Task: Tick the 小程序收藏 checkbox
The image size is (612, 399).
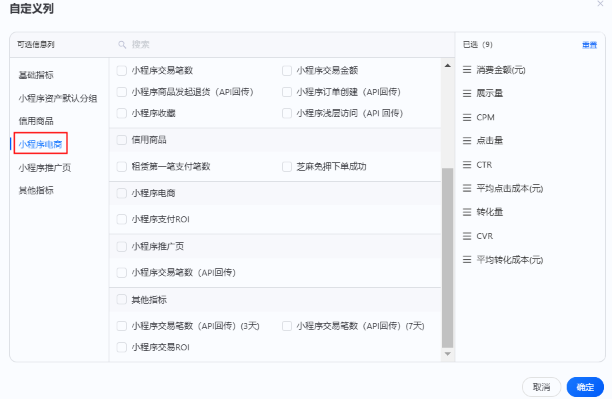Action: tap(122, 114)
